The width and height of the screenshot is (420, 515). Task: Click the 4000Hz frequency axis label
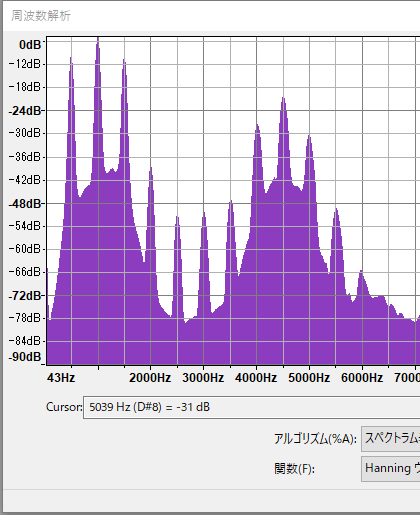click(x=256, y=378)
